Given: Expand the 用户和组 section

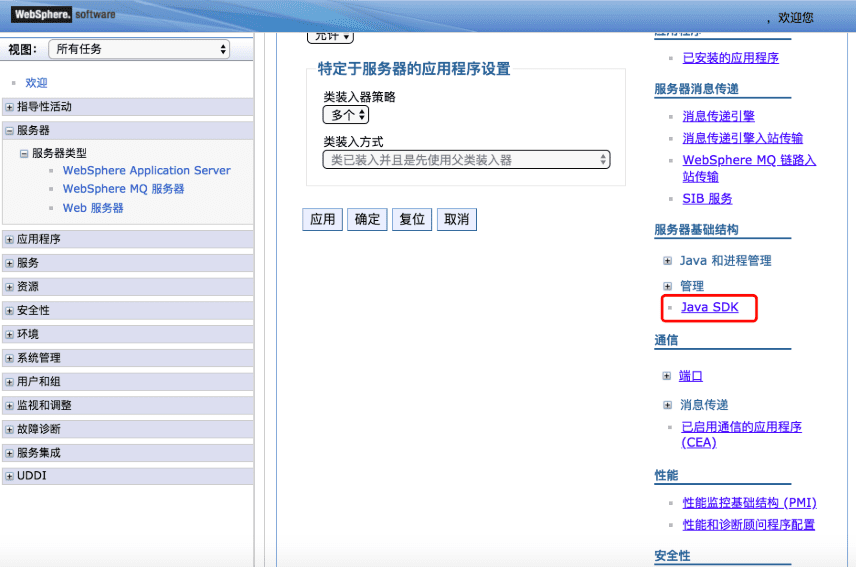Looking at the screenshot, I should pos(9,382).
